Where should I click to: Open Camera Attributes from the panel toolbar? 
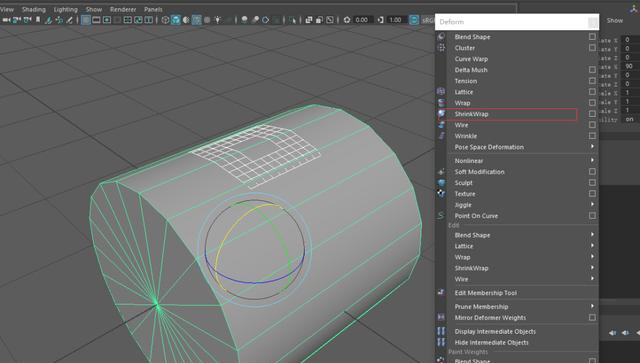(27, 20)
